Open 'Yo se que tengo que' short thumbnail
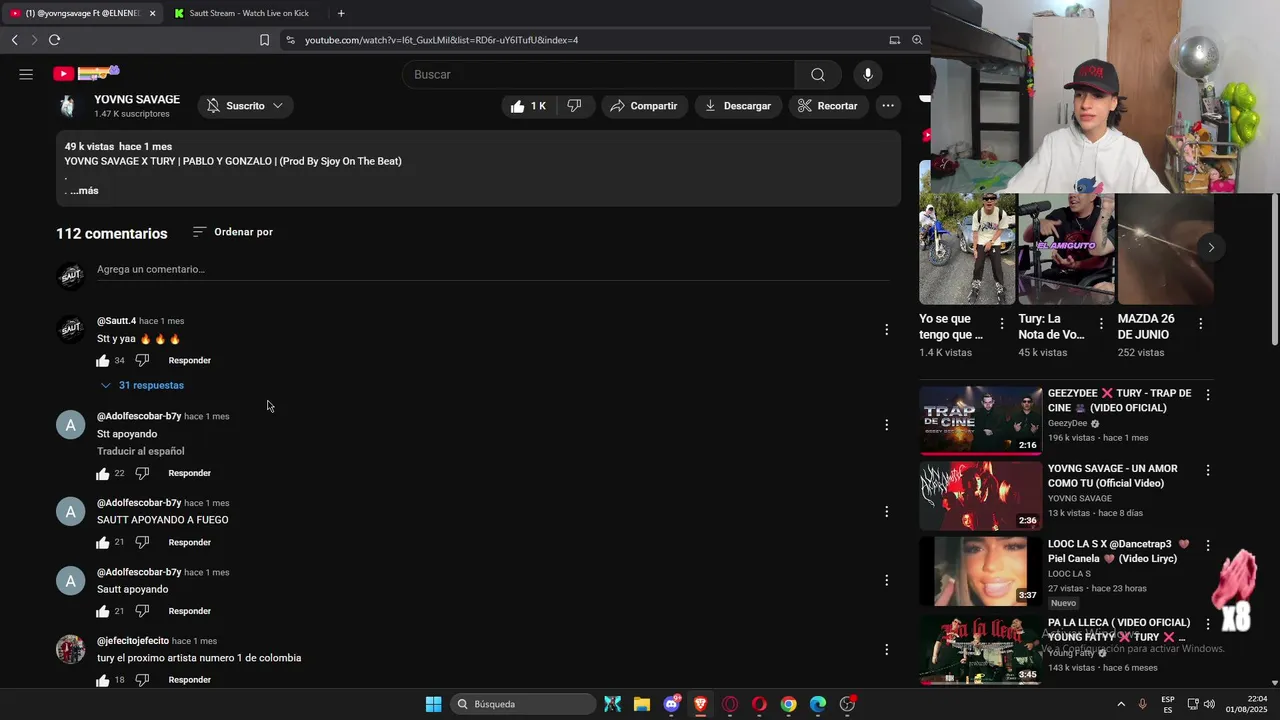This screenshot has height=720, width=1280. coord(967,248)
